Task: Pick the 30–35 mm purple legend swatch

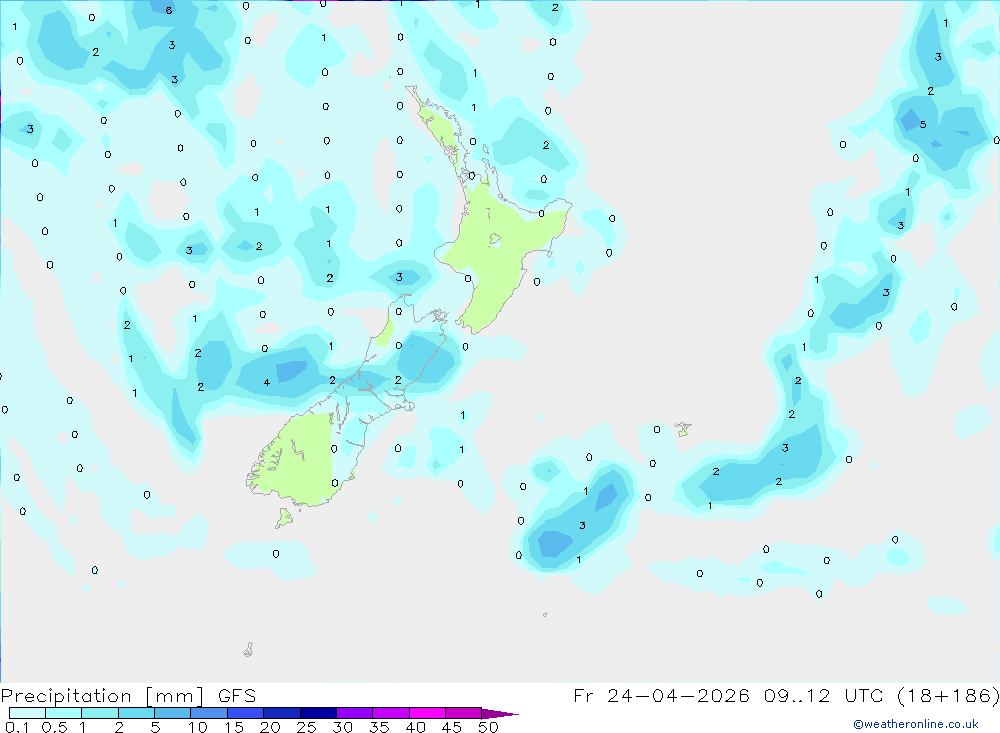Action: [x=354, y=713]
